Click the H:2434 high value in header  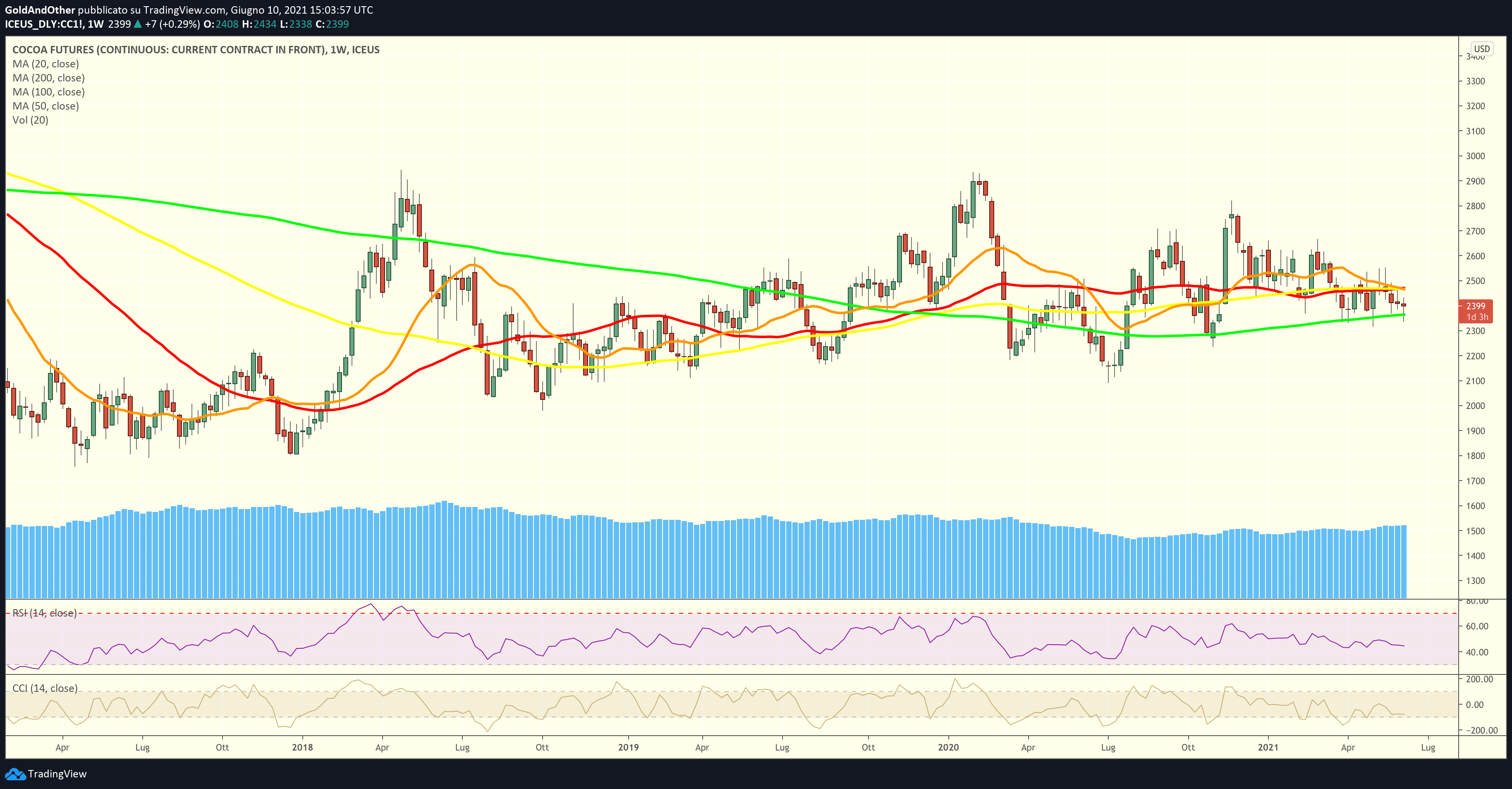[x=259, y=24]
